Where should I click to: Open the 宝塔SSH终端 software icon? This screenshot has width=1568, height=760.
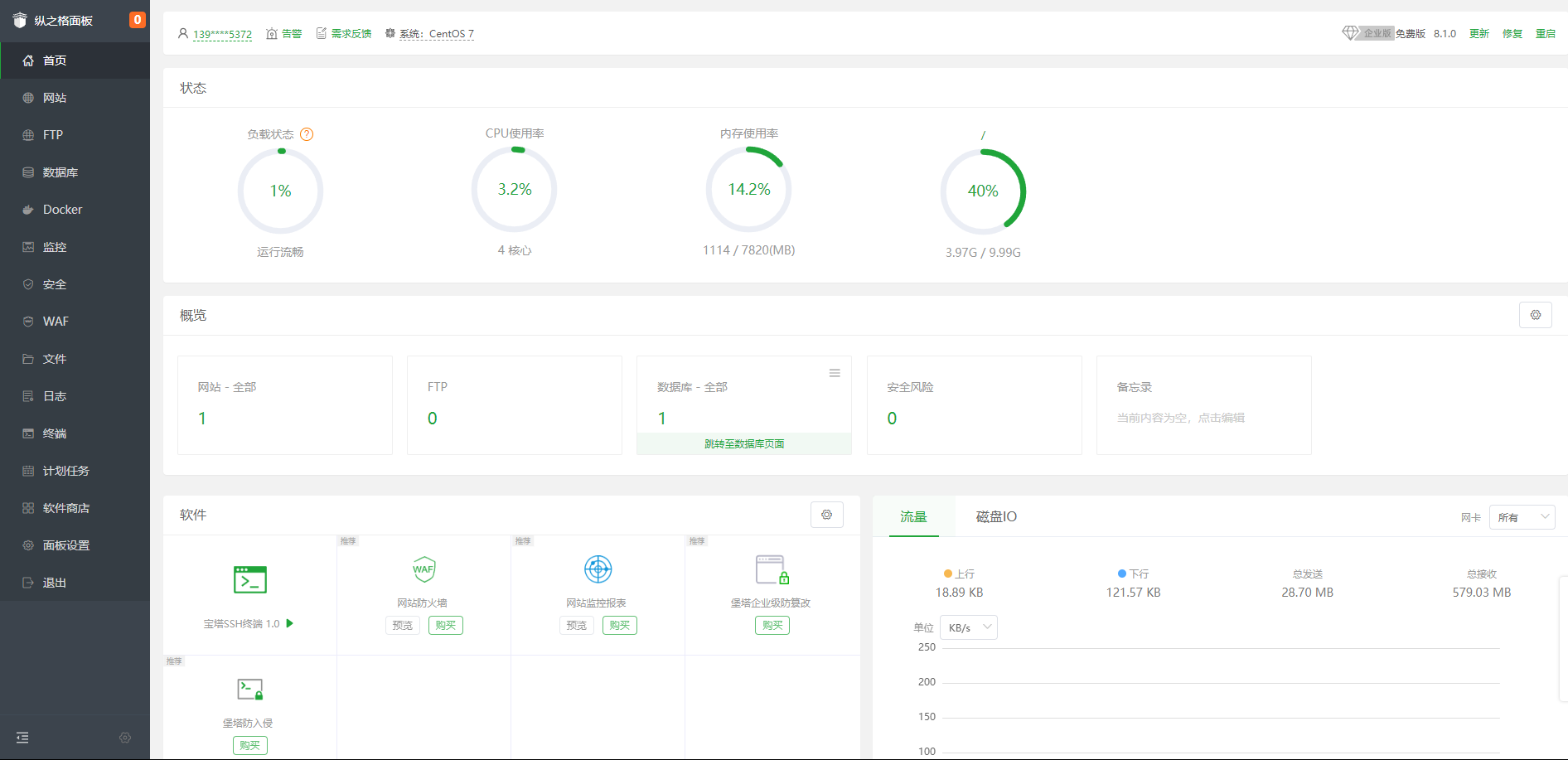pos(249,579)
